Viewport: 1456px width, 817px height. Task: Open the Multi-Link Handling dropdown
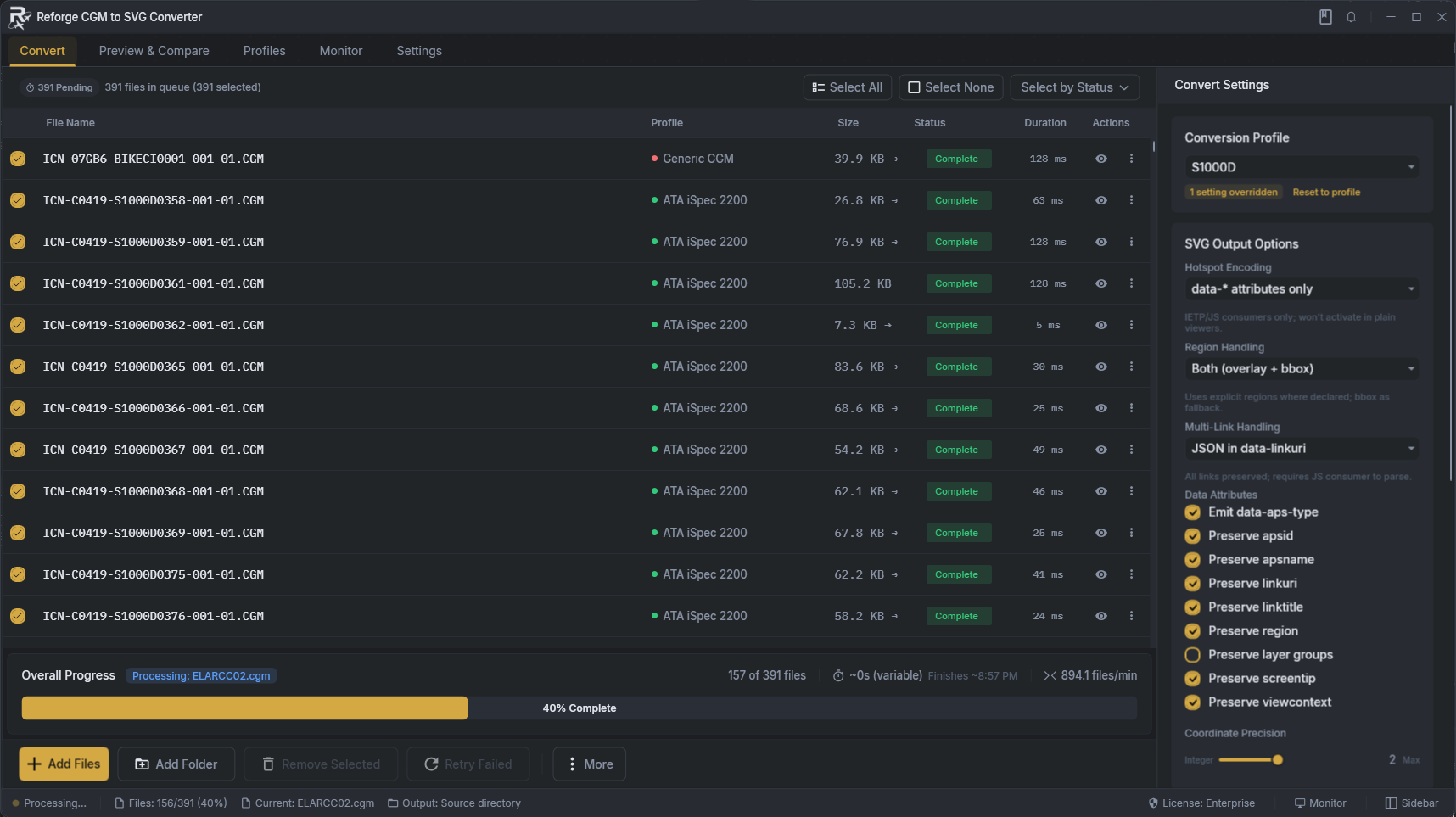pos(1302,449)
